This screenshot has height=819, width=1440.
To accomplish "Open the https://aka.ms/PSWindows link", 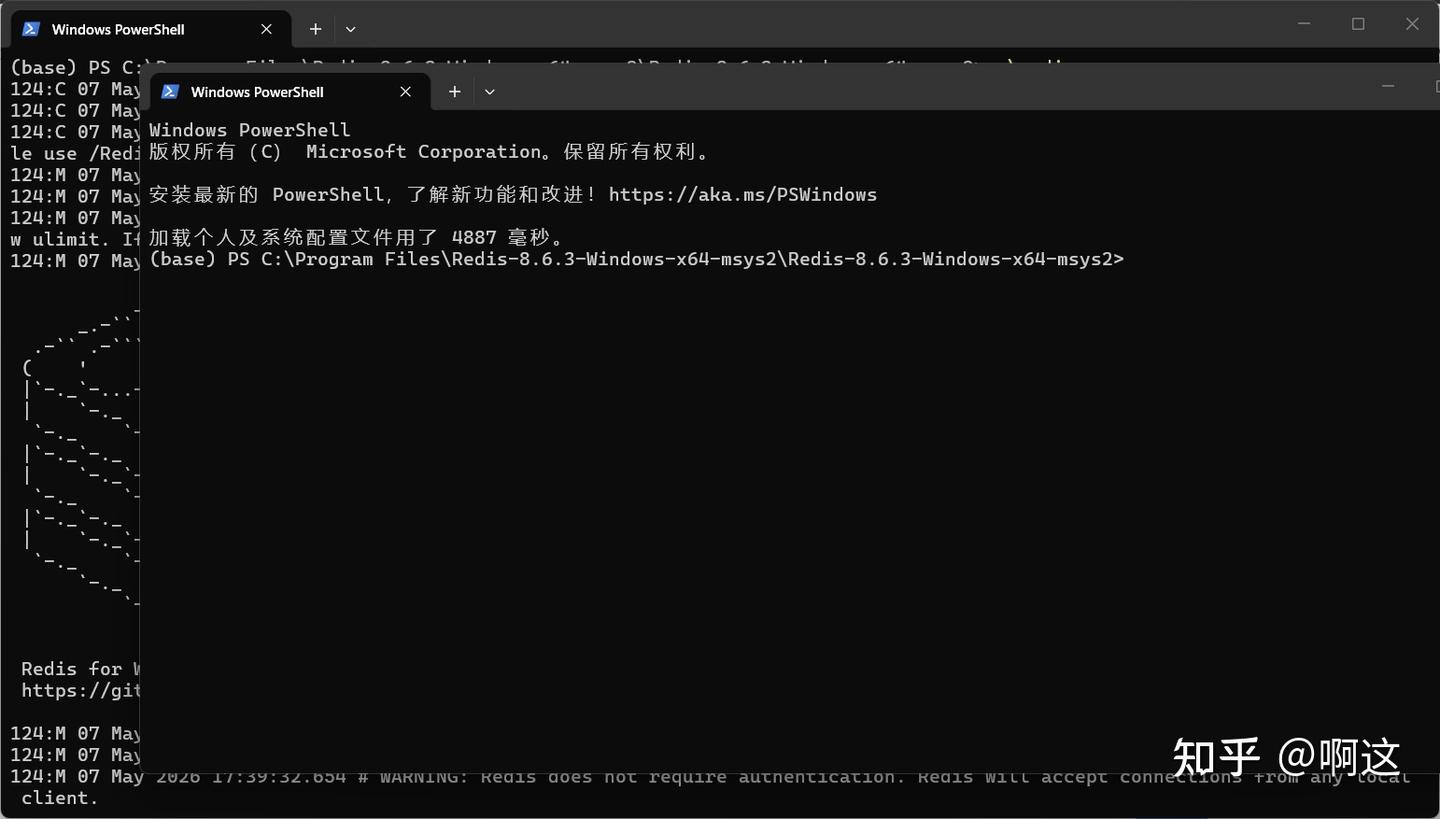I will click(742, 194).
